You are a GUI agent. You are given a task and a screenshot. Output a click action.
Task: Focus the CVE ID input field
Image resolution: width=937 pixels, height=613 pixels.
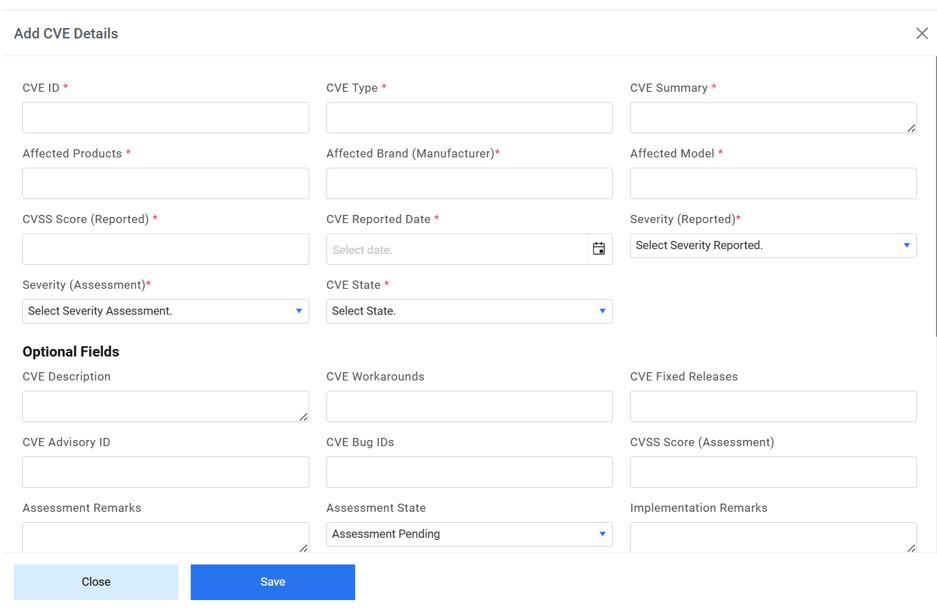coord(165,118)
